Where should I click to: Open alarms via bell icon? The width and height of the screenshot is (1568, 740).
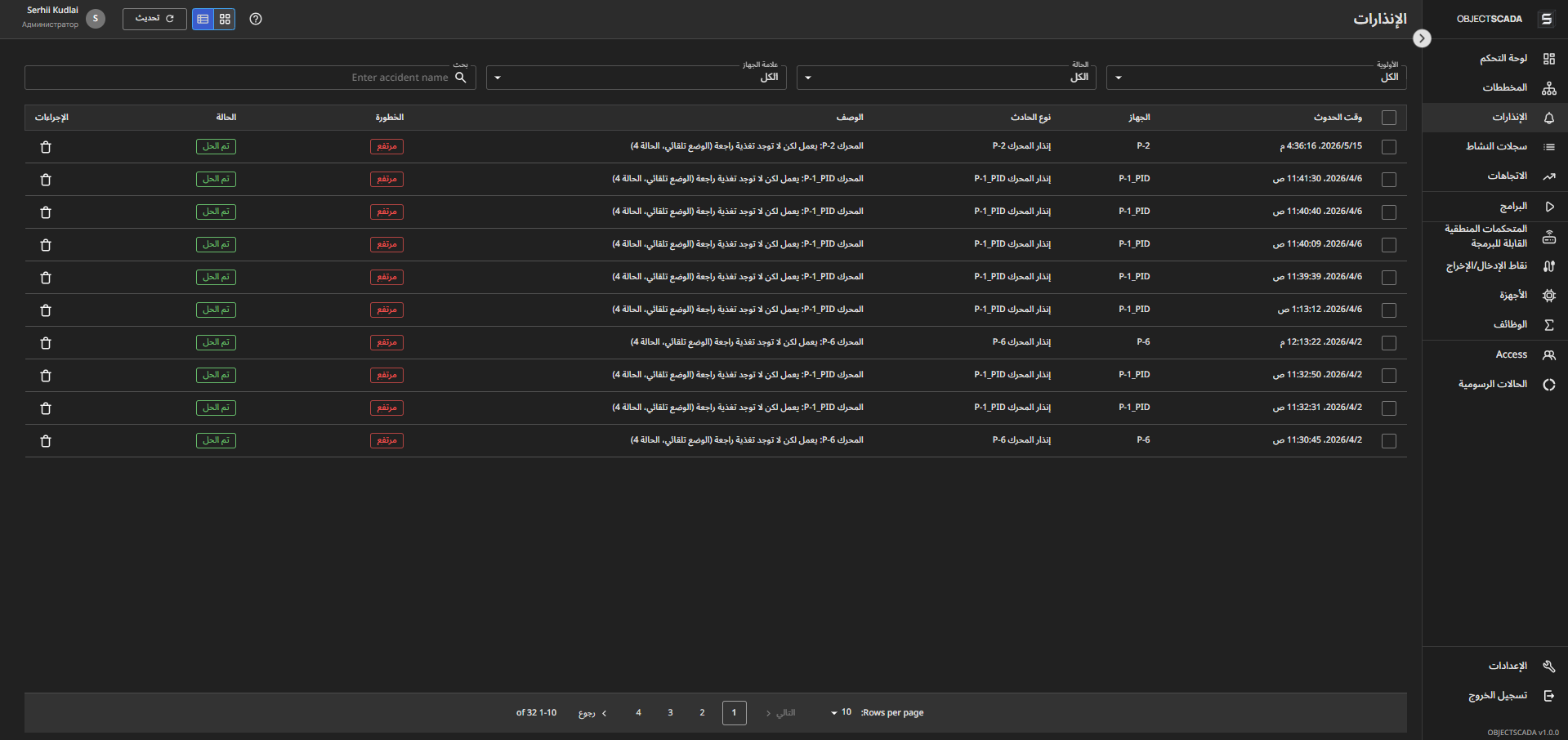tap(1548, 118)
